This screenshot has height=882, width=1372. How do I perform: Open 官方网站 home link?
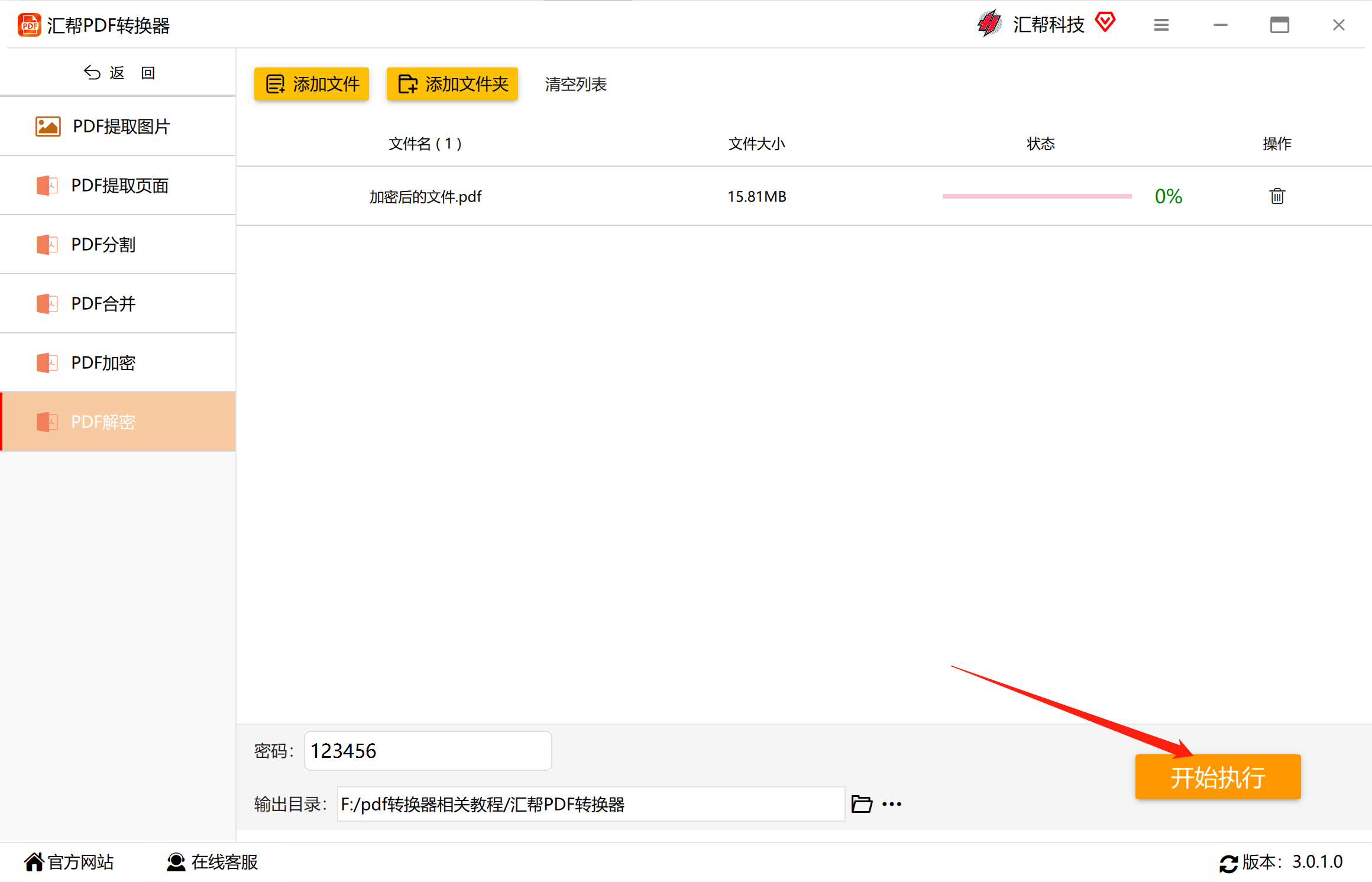pos(69,862)
